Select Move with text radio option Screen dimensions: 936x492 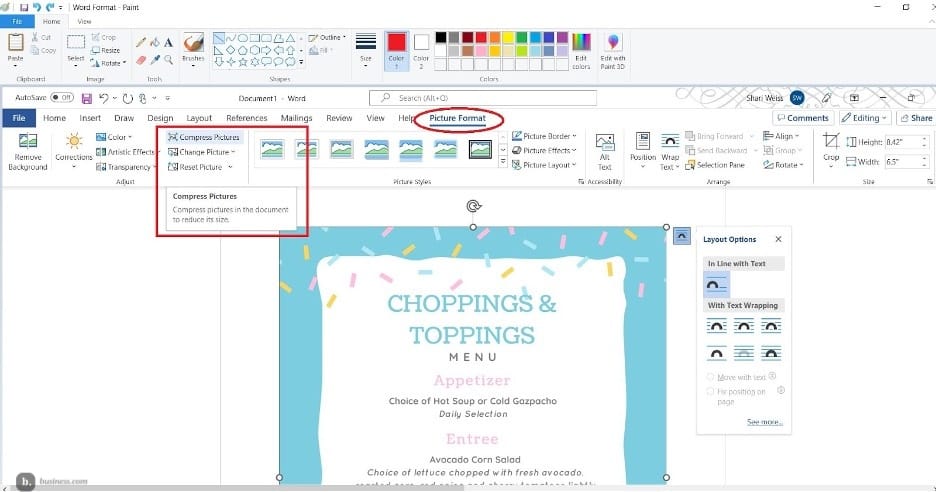tap(711, 377)
